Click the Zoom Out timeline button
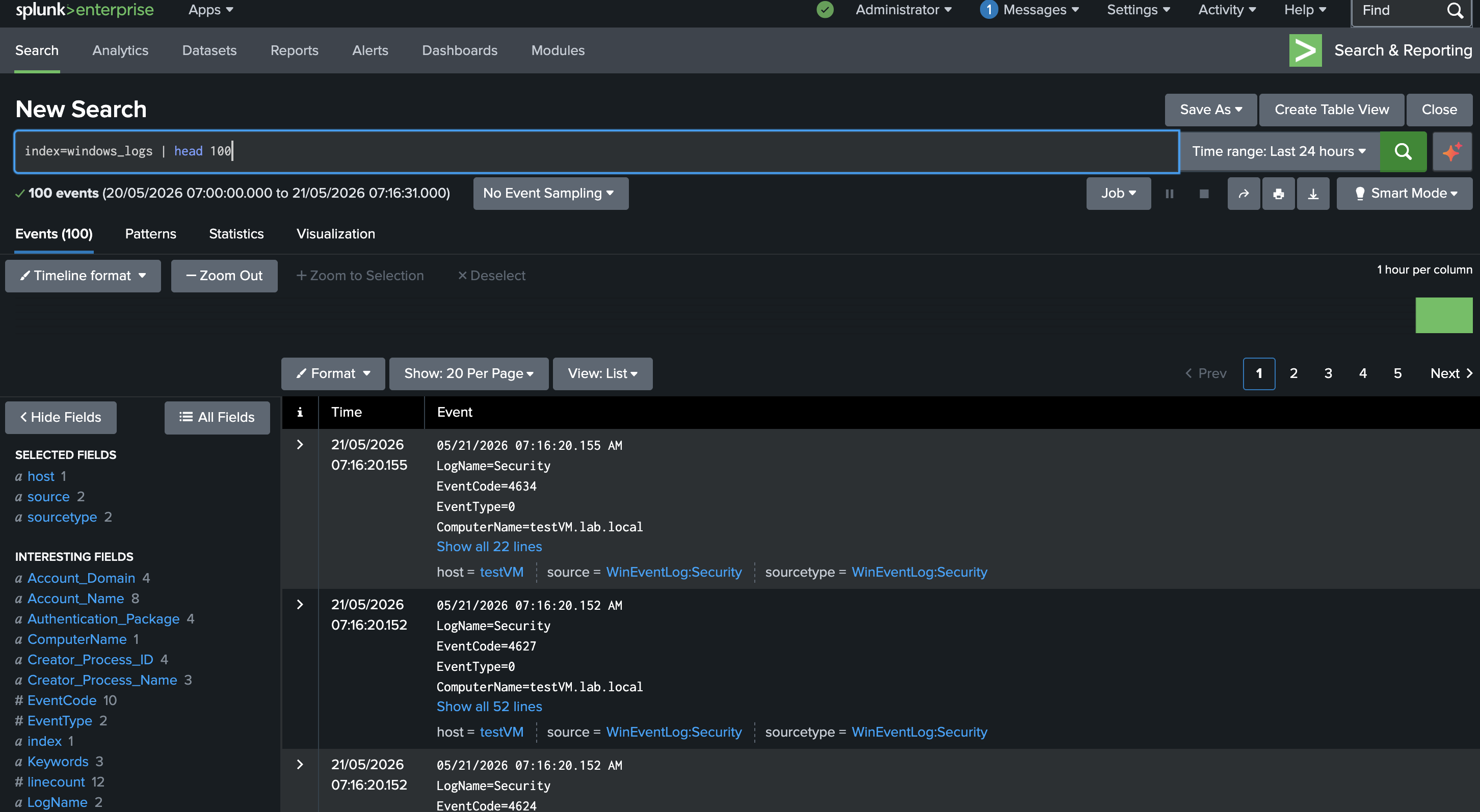1480x812 pixels. [x=224, y=276]
